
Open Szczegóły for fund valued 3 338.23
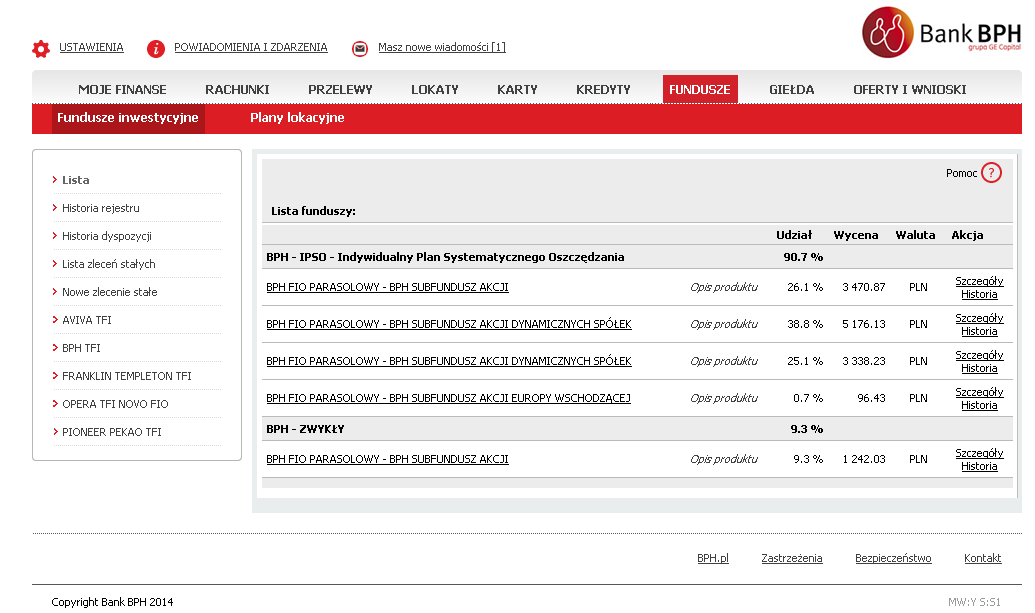979,355
